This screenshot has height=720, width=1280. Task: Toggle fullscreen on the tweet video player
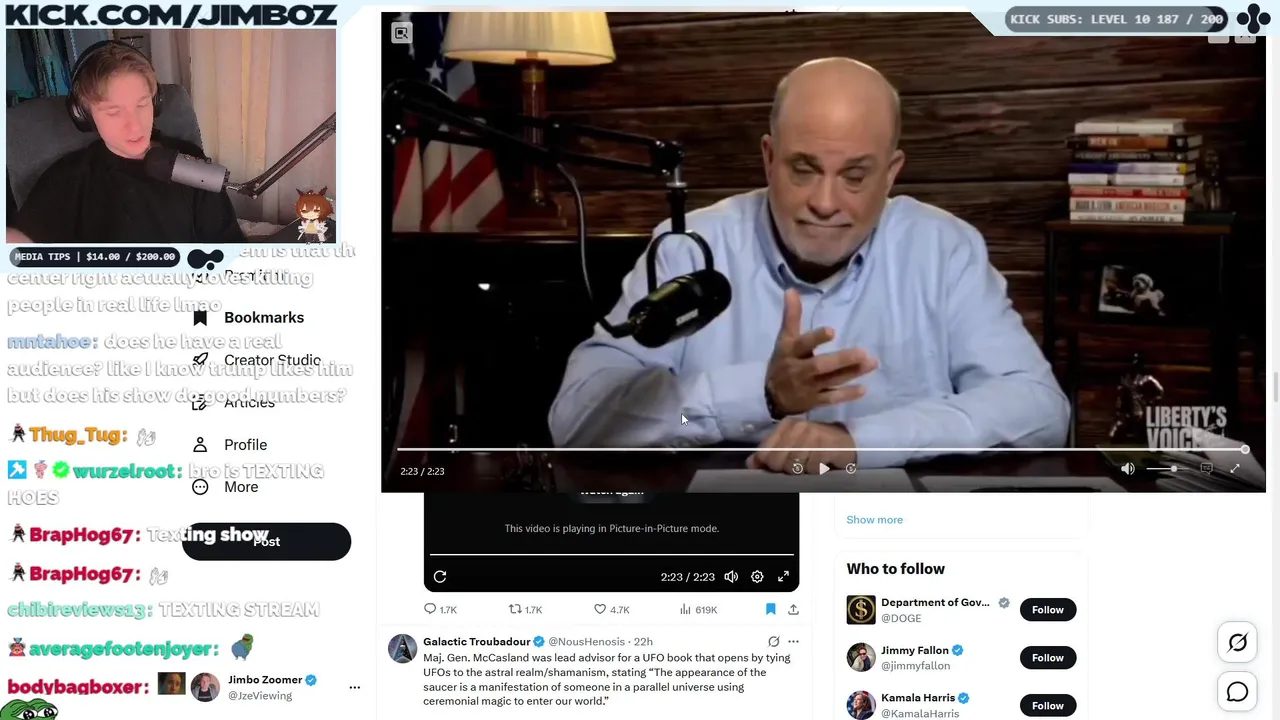tap(784, 577)
